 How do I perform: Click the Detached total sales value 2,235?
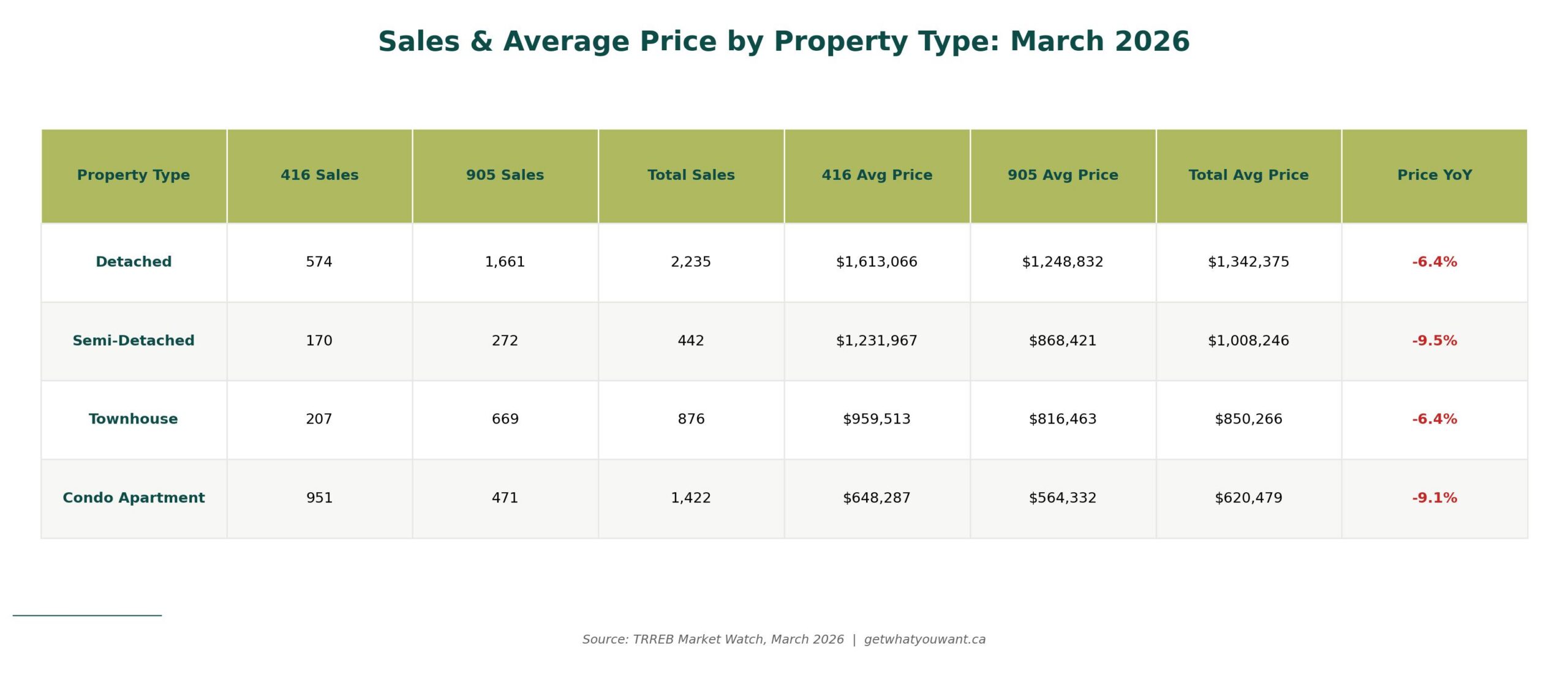point(691,262)
